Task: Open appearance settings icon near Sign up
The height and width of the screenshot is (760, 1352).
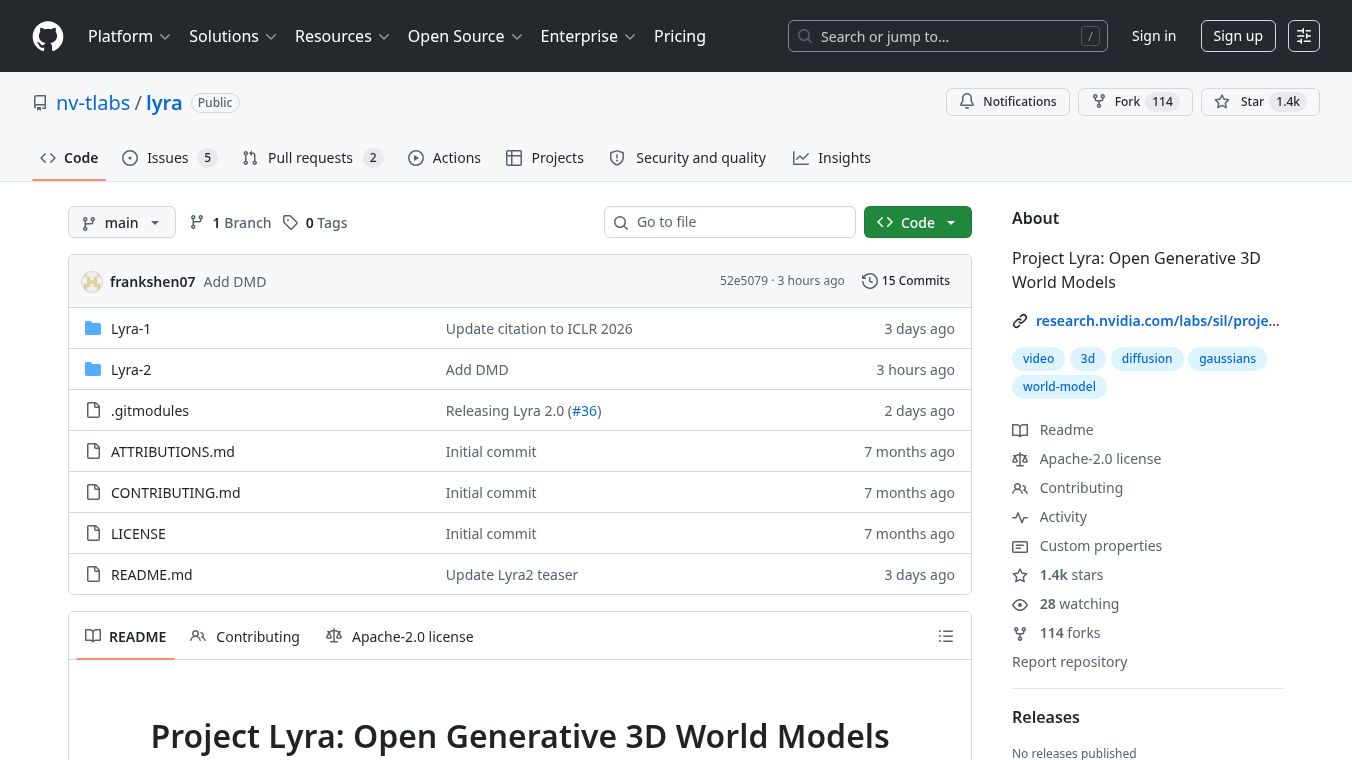Action: (1304, 36)
